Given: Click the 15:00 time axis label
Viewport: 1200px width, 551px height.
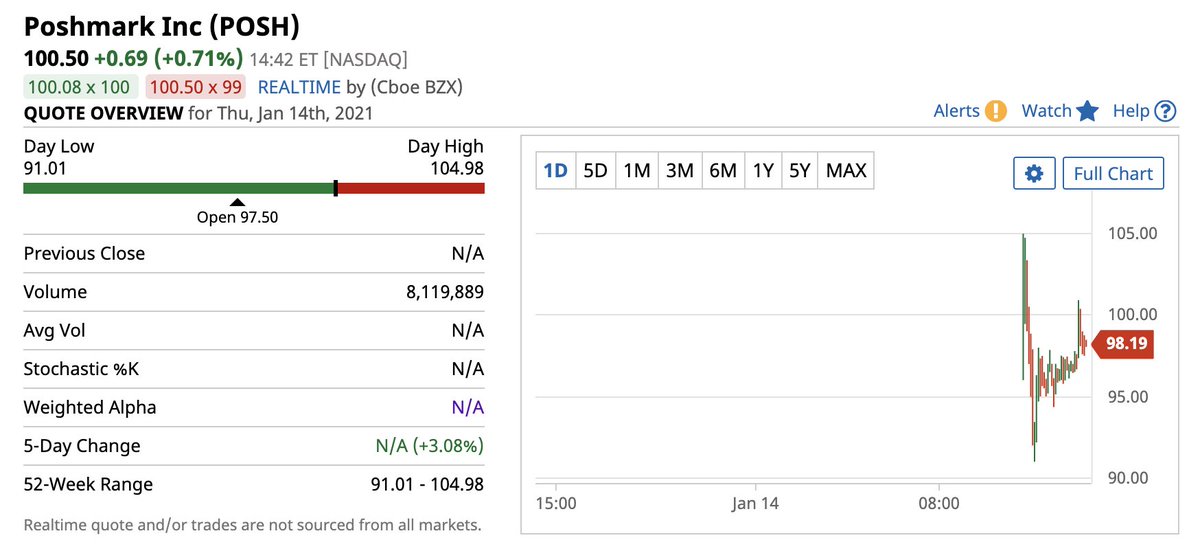Looking at the screenshot, I should [556, 503].
